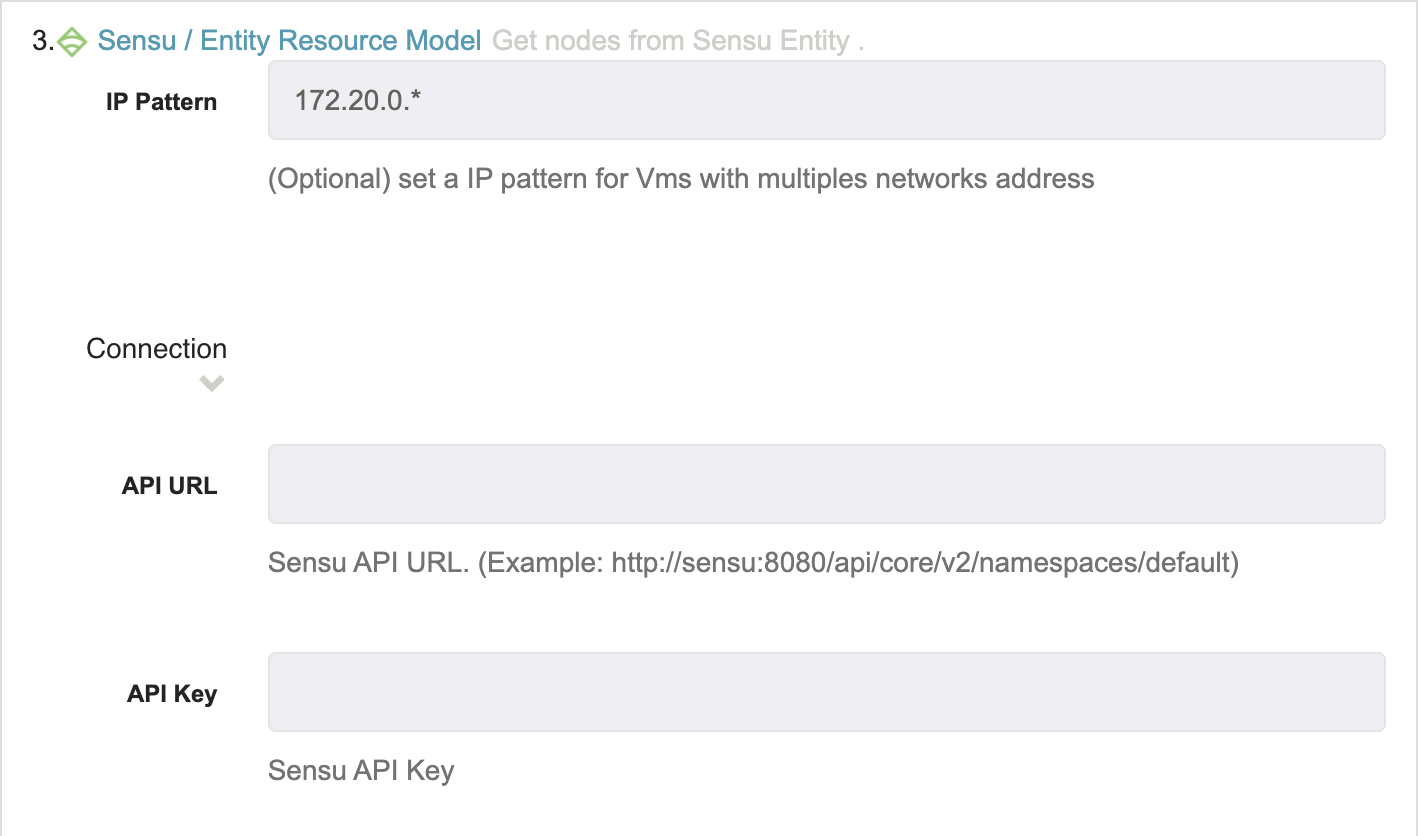
Task: Click the 'Sensu API Key' help text
Action: point(361,771)
